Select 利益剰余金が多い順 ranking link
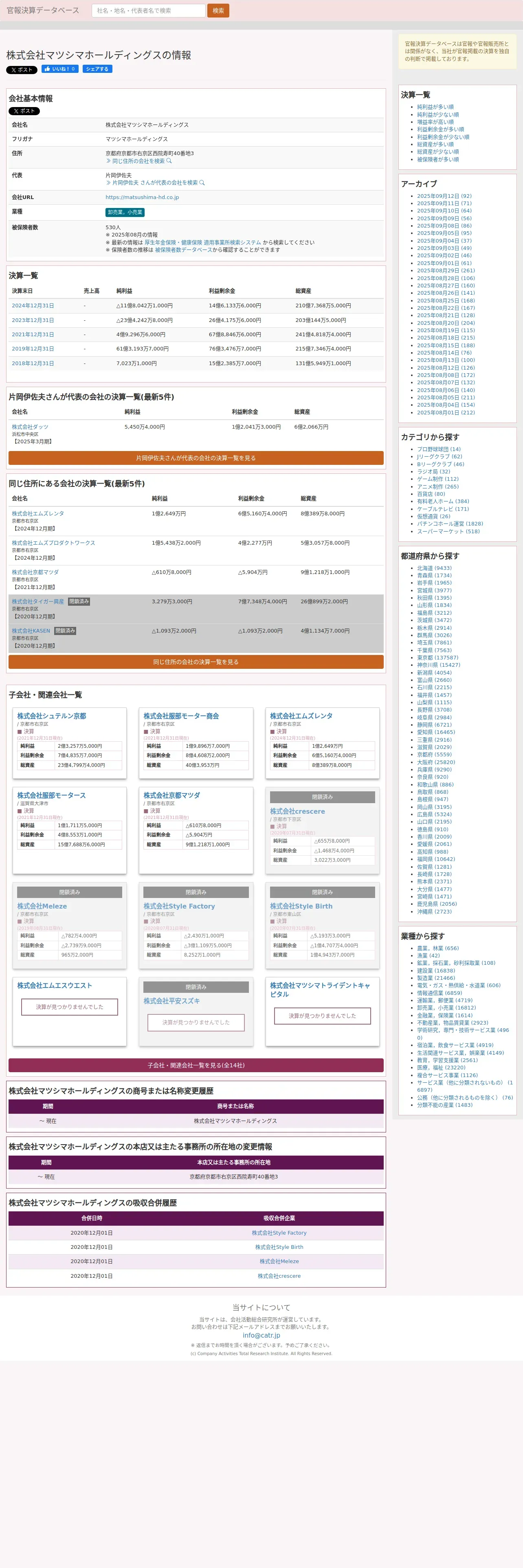The width and height of the screenshot is (523, 1568). [x=440, y=130]
